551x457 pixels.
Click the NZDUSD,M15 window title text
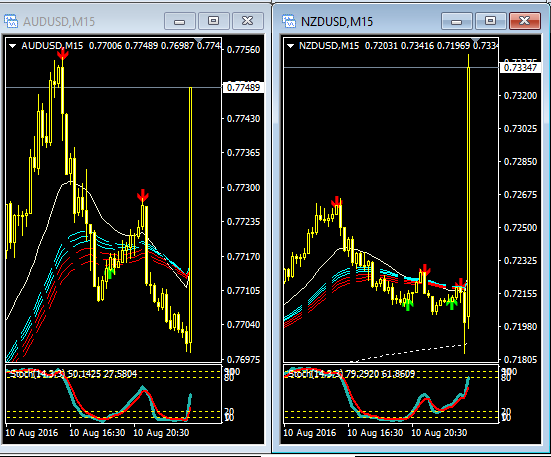pyautogui.click(x=337, y=22)
